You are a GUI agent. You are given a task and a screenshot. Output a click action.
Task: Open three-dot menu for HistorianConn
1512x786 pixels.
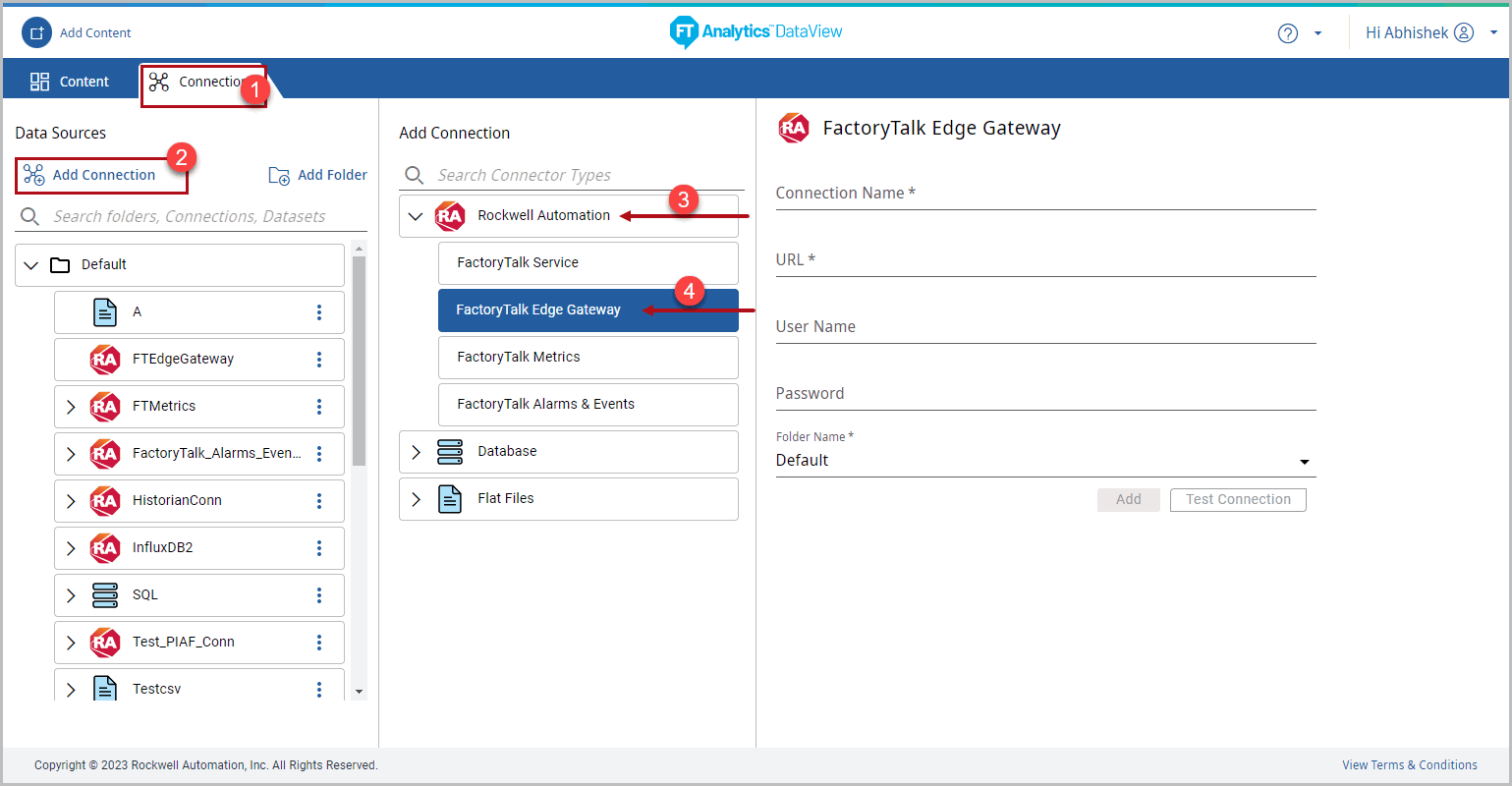319,501
